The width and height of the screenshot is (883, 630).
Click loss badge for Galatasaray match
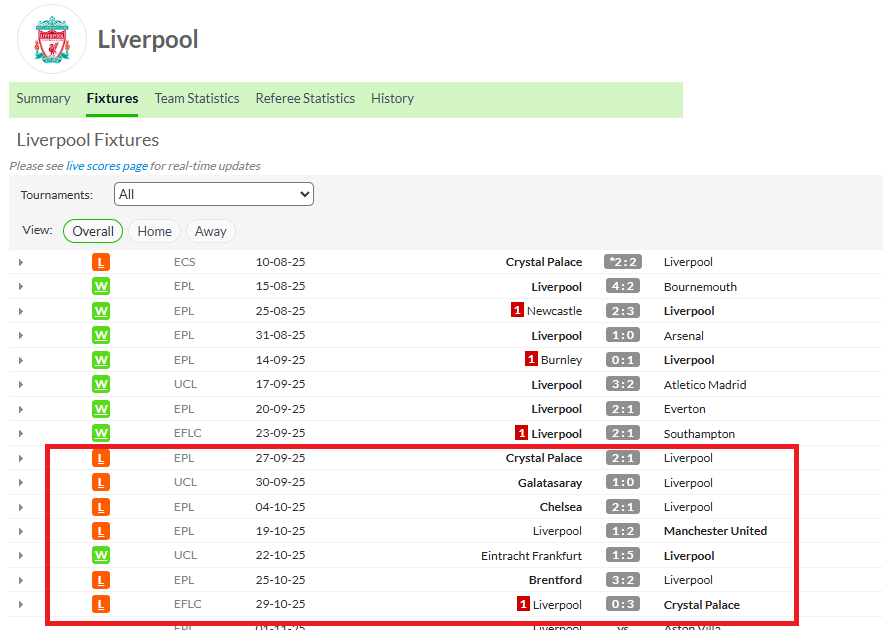[101, 483]
